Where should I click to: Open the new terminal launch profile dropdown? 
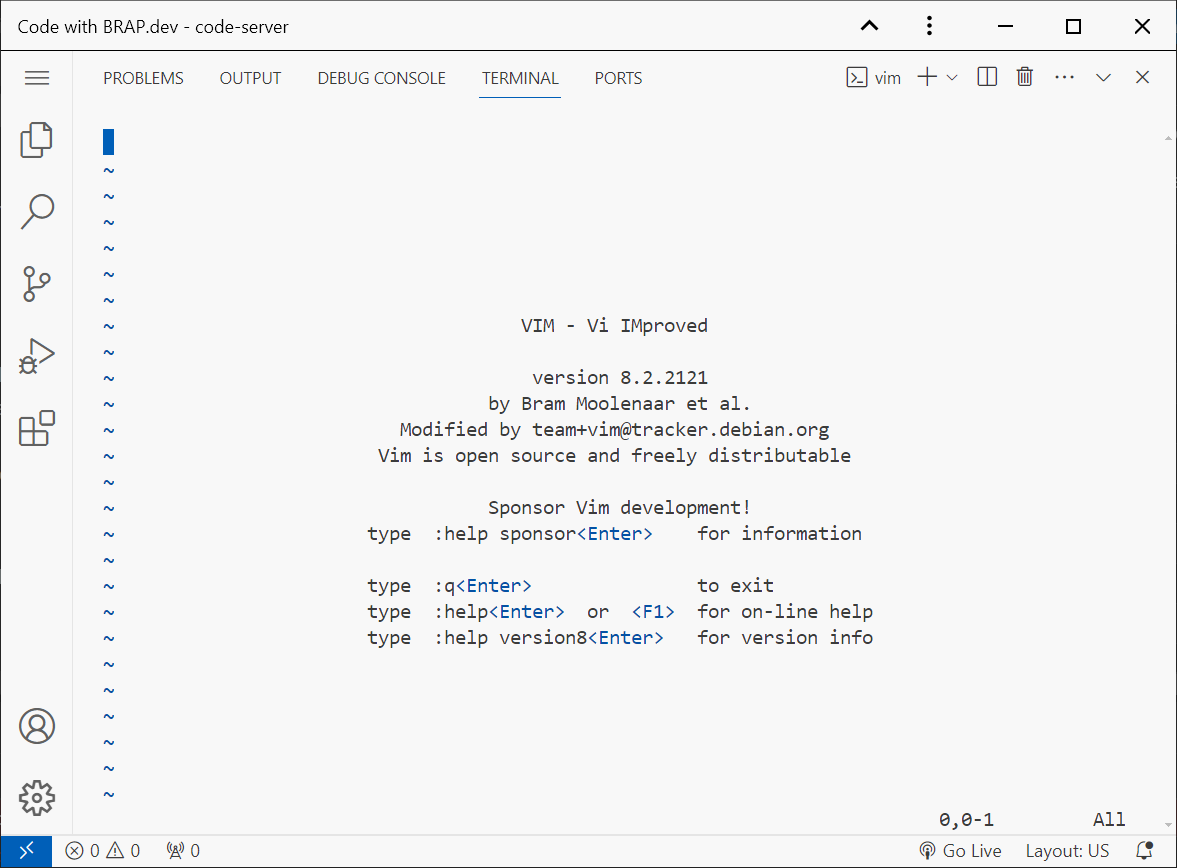pyautogui.click(x=952, y=76)
